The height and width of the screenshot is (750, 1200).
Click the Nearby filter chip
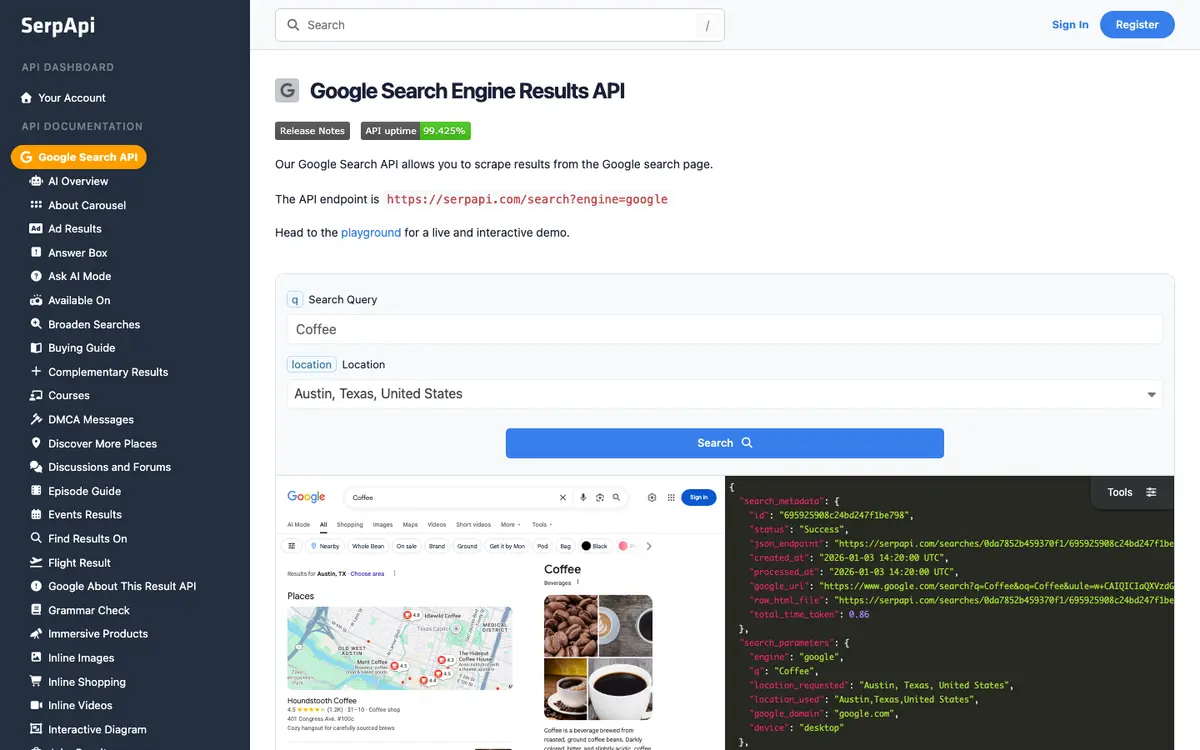click(x=325, y=546)
